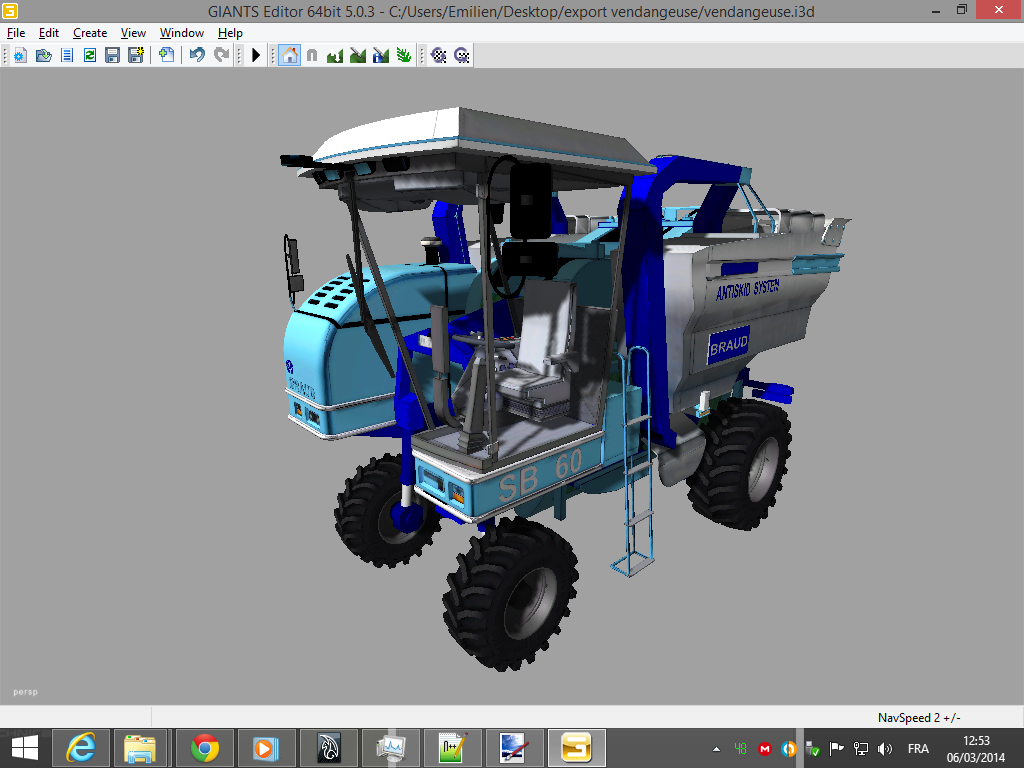Viewport: 1024px width, 768px height.
Task: Open the File menu
Action: pyautogui.click(x=16, y=33)
